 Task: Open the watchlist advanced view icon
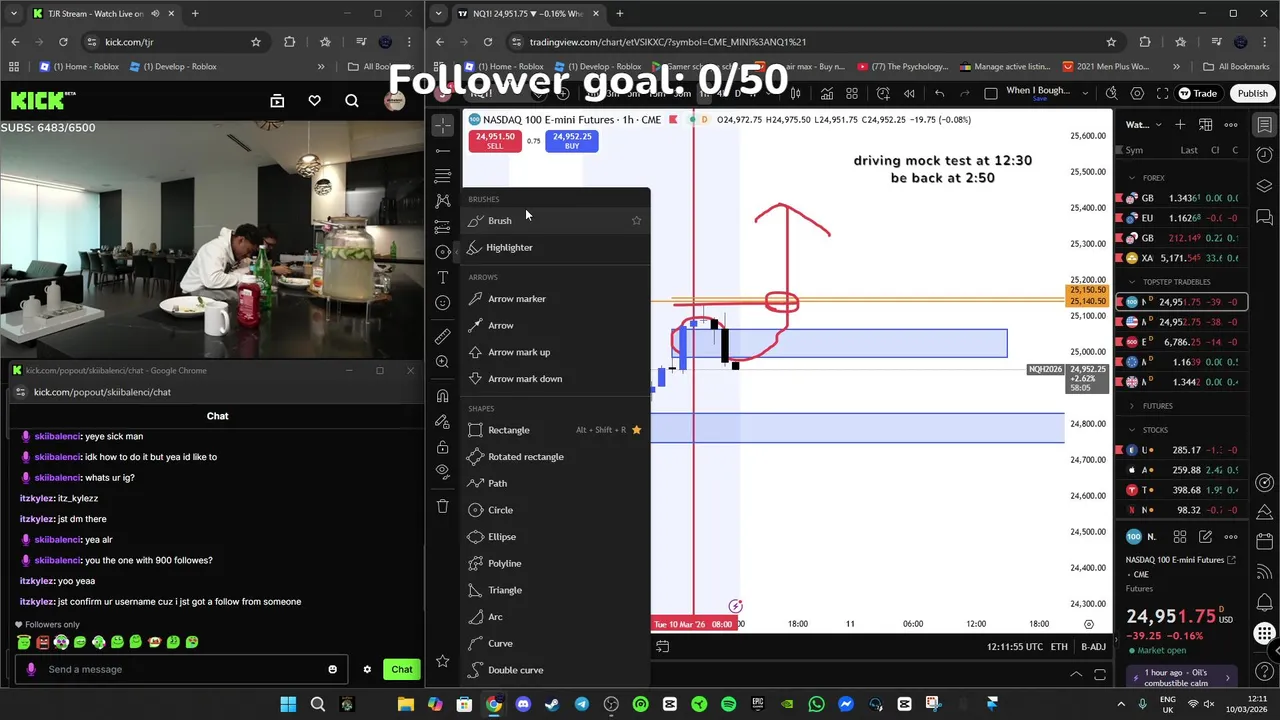click(1206, 125)
